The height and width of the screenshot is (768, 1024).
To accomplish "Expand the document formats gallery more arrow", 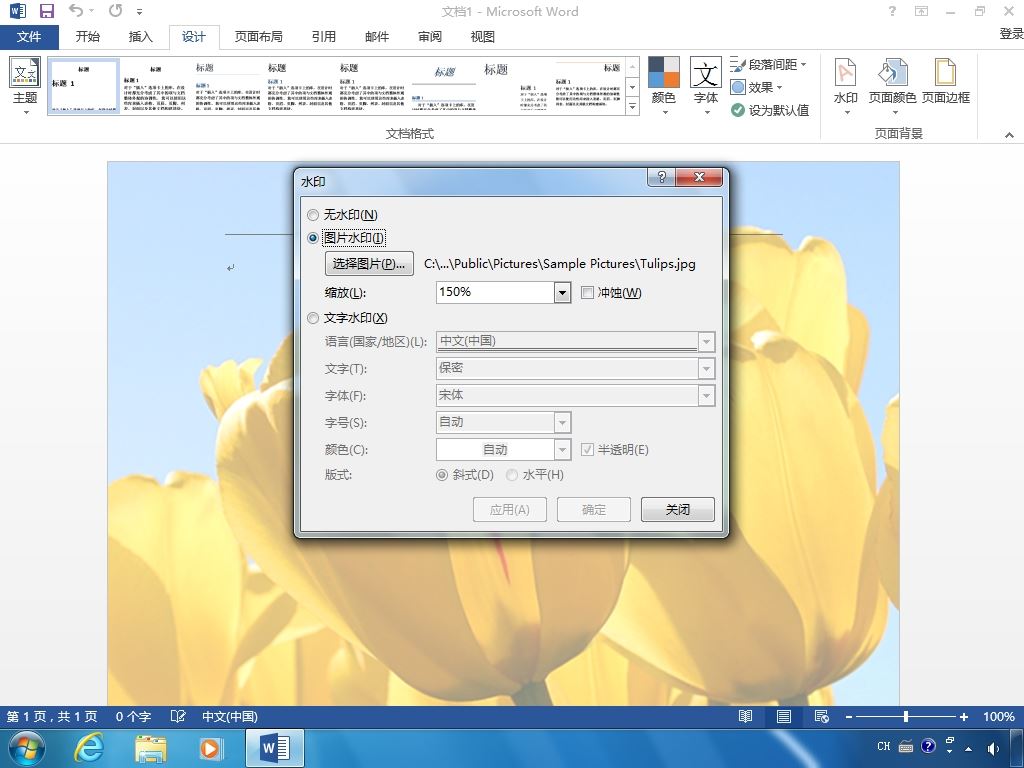I will (x=632, y=106).
